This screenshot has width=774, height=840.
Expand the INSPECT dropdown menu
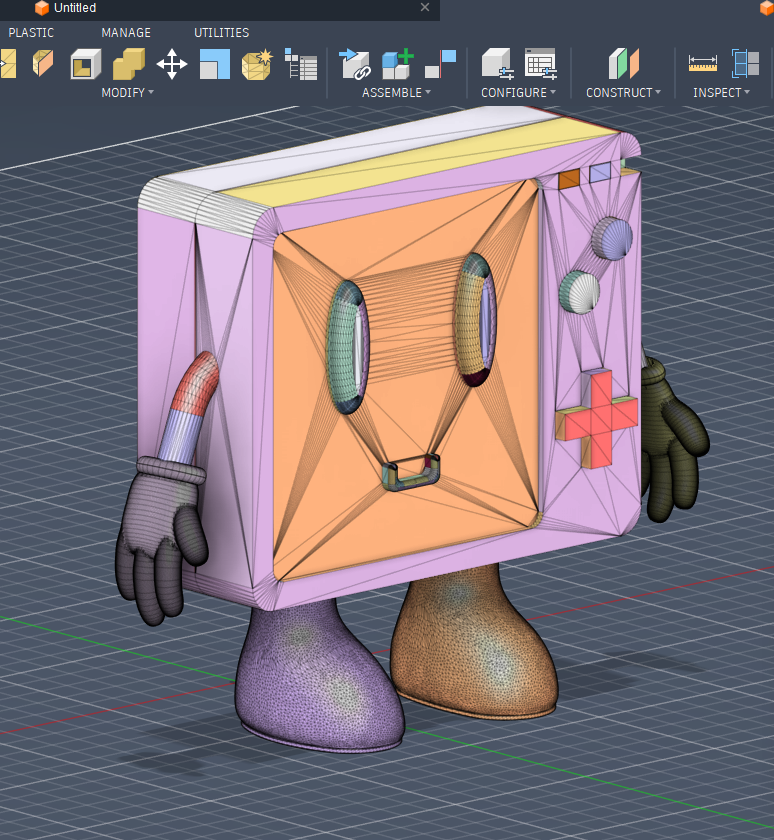pos(721,93)
